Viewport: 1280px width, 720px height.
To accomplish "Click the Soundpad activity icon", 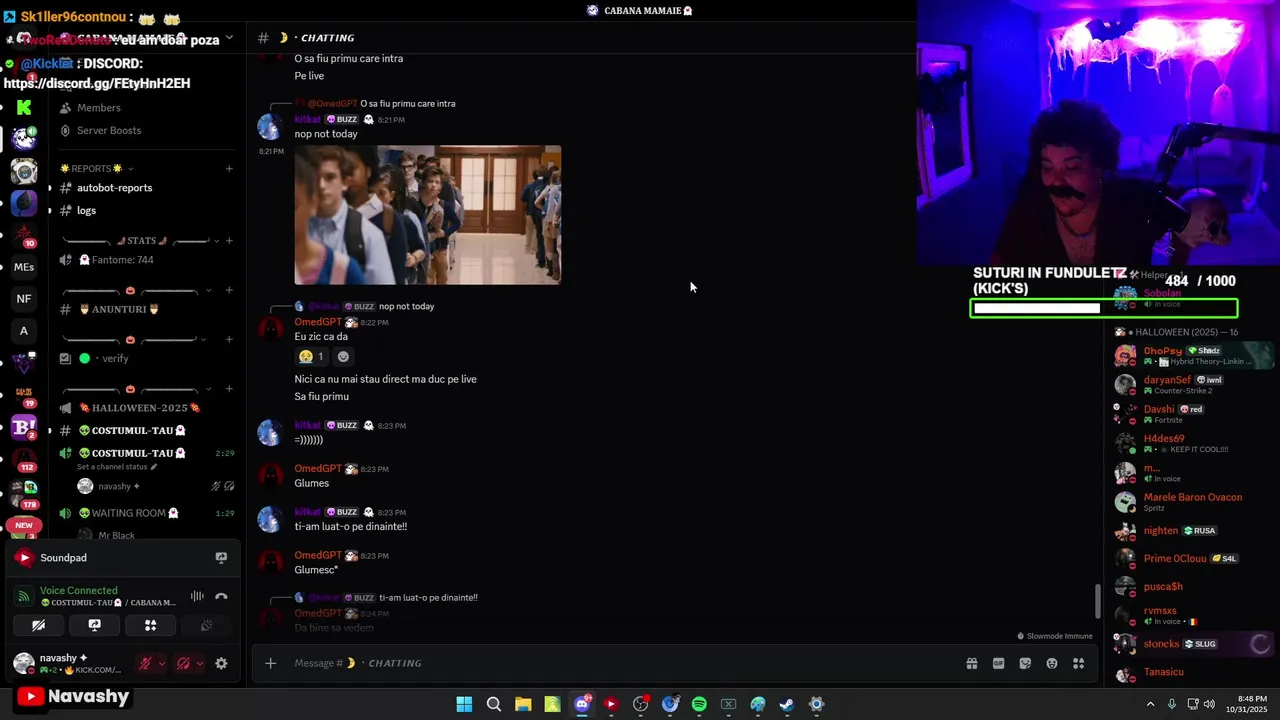I will (x=24, y=558).
